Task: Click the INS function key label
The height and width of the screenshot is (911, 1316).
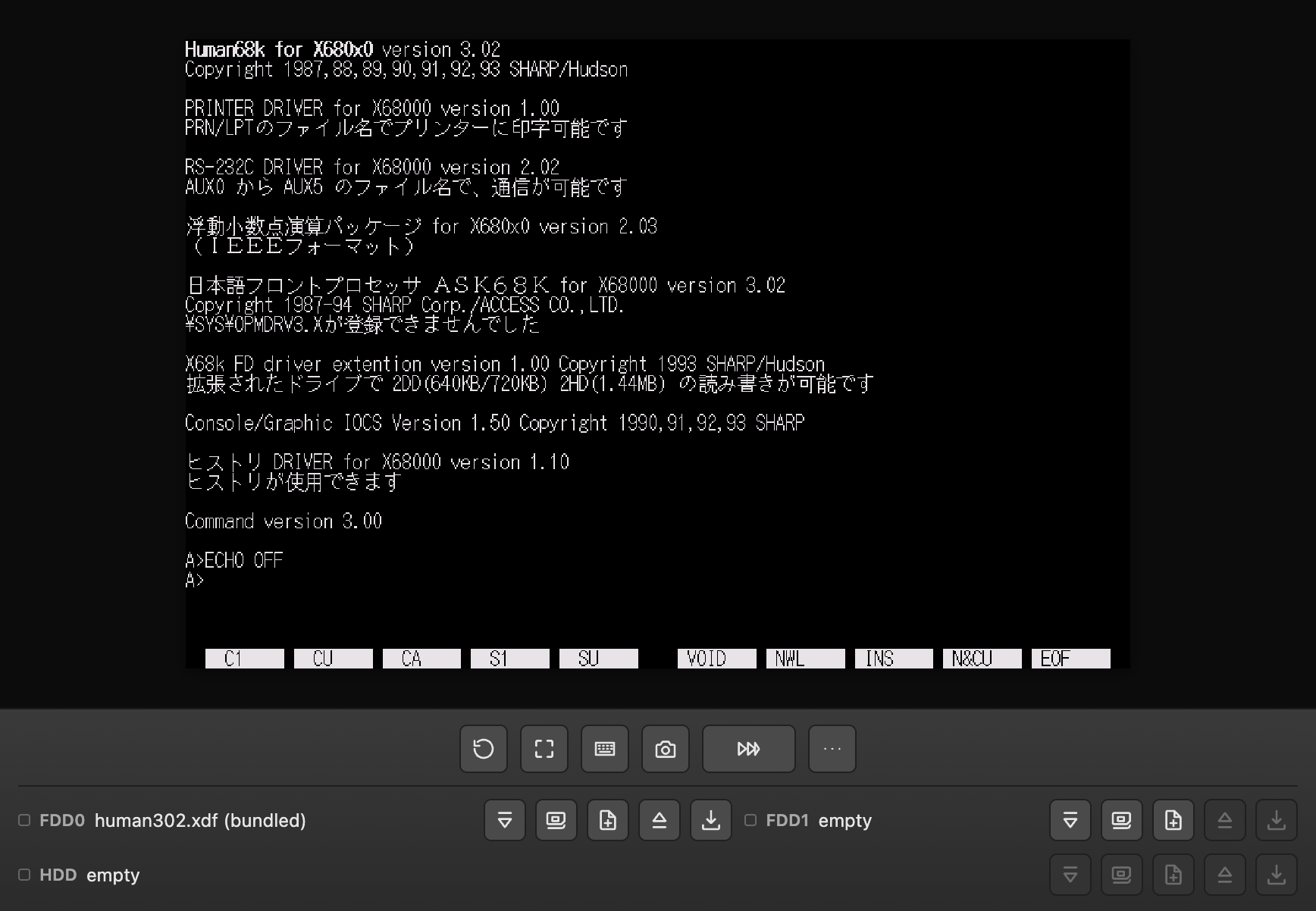Action: click(894, 659)
